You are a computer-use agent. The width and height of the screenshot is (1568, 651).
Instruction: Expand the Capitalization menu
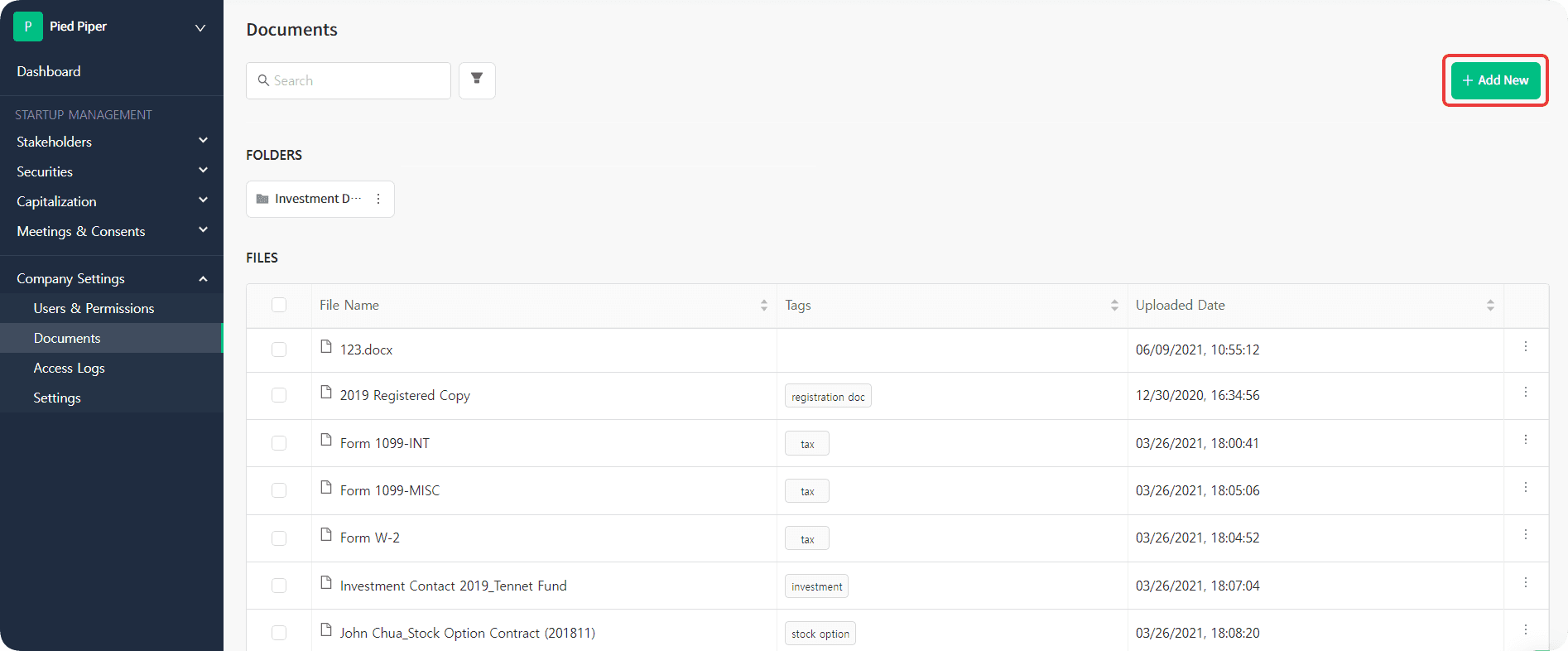(112, 201)
